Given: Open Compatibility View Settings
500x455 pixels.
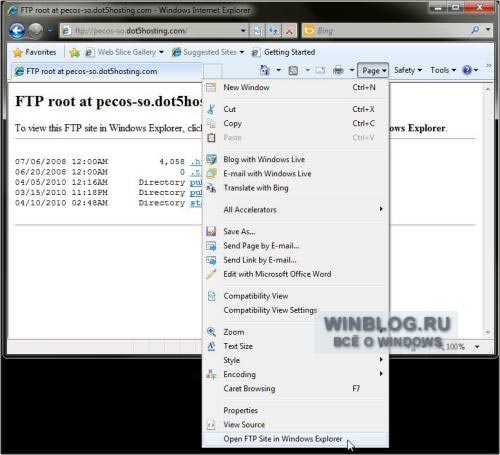Looking at the screenshot, I should click(295, 310).
